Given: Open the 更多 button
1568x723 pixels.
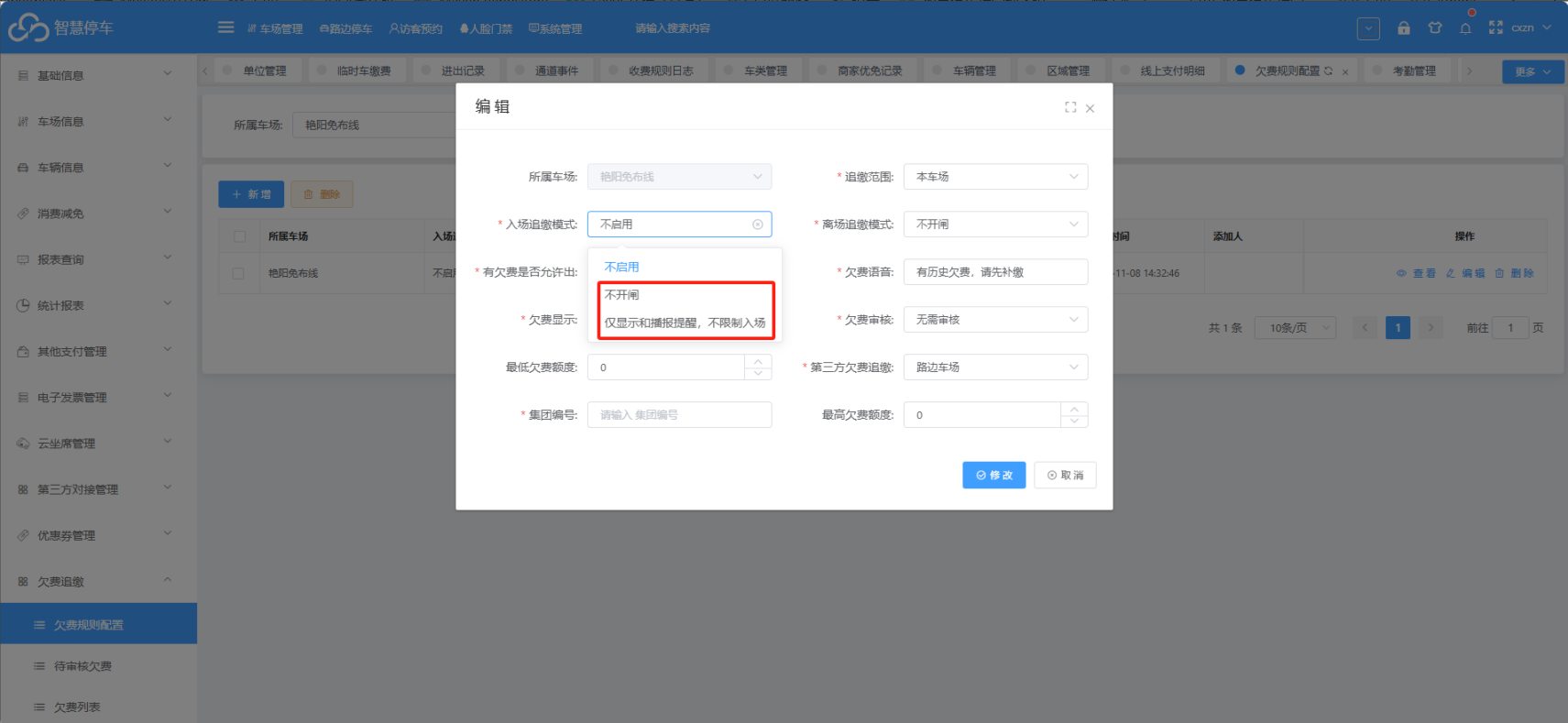Looking at the screenshot, I should (x=1532, y=71).
